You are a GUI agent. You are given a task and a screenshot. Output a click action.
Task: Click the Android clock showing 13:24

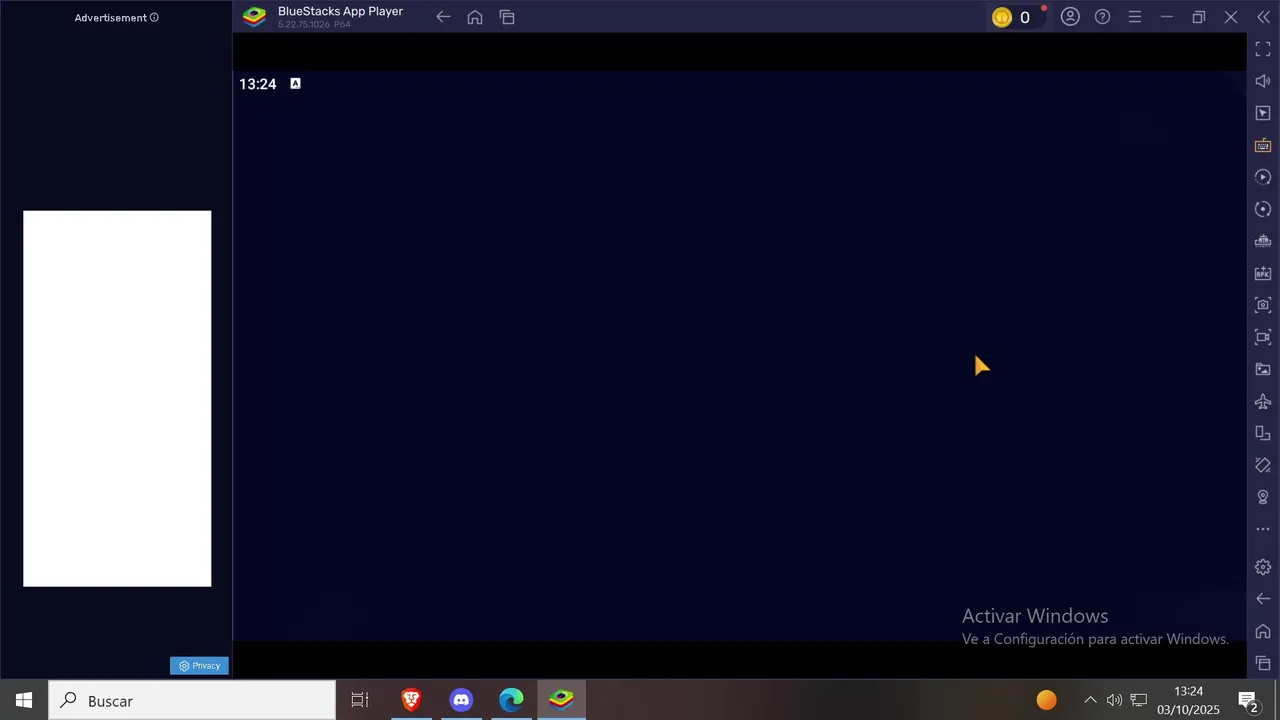click(x=257, y=84)
